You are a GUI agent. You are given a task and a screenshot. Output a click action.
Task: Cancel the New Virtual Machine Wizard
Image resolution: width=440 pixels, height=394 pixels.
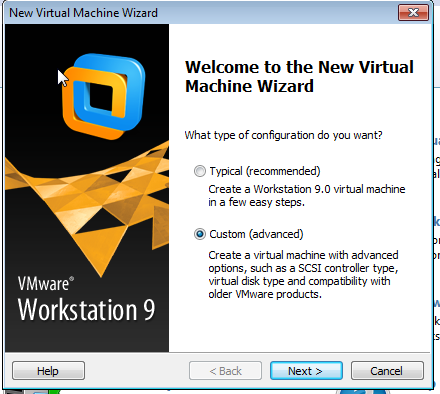click(387, 371)
